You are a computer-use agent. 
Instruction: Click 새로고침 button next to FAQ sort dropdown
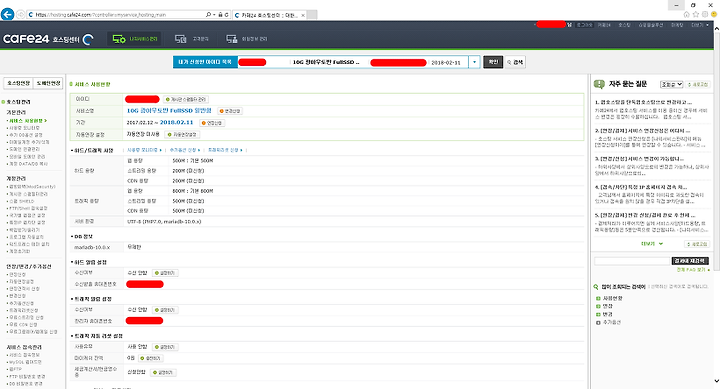coord(698,85)
